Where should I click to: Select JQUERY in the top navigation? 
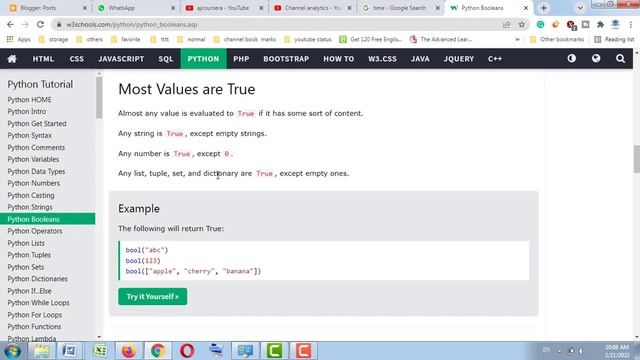click(458, 59)
